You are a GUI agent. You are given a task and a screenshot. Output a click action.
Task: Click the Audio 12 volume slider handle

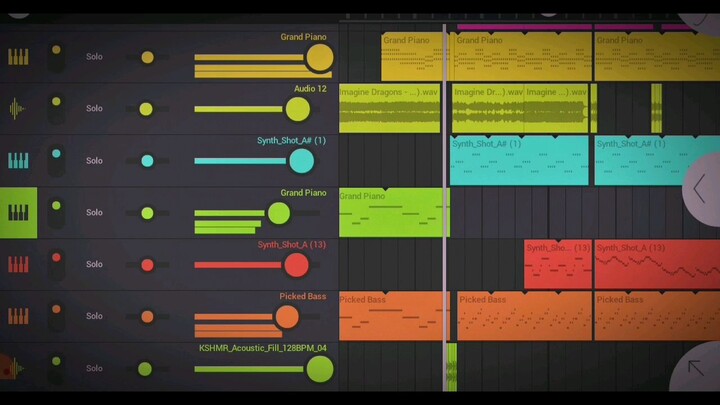pyautogui.click(x=298, y=109)
